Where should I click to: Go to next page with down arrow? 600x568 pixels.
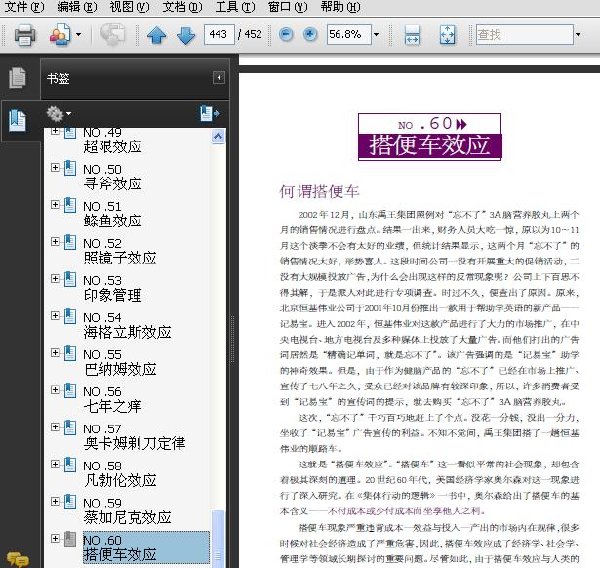tap(186, 35)
